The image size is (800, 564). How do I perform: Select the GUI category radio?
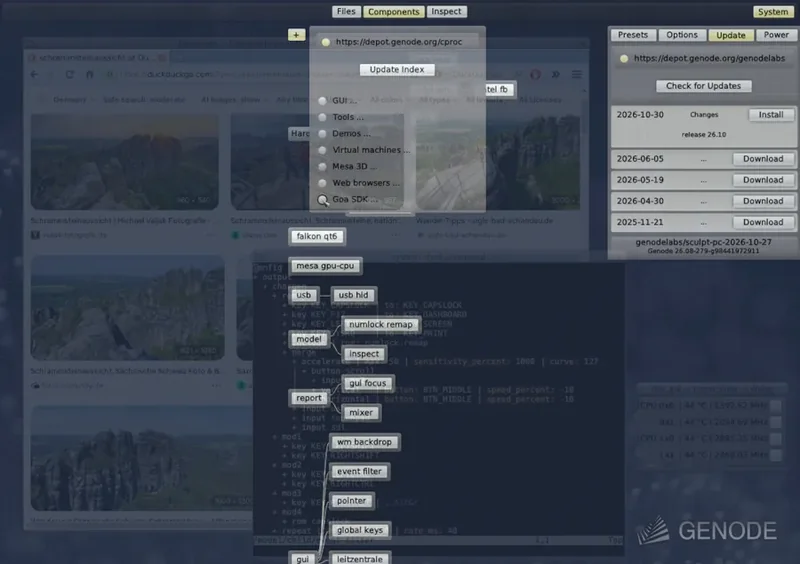click(322, 101)
